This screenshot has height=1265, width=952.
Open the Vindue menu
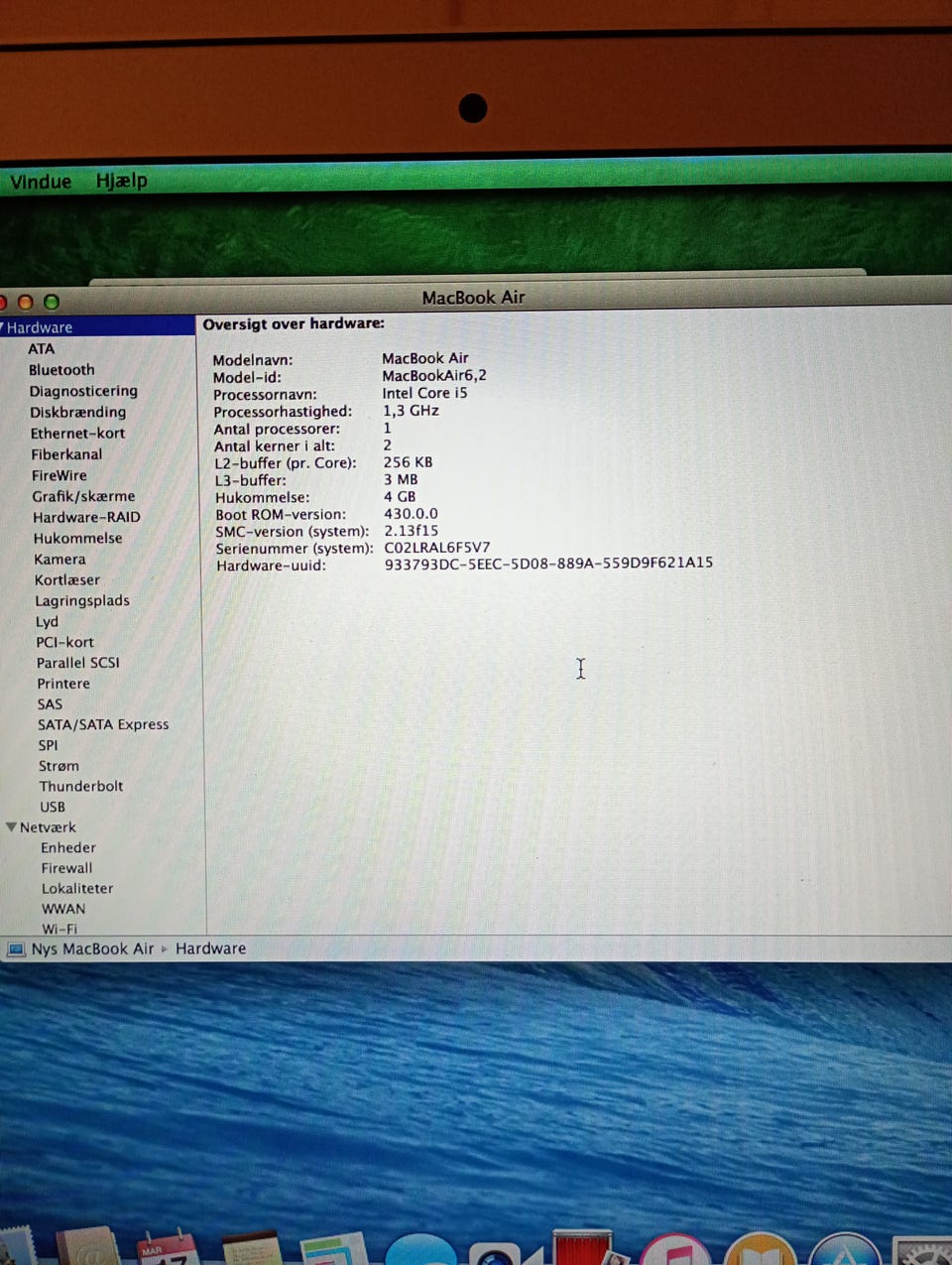click(41, 182)
